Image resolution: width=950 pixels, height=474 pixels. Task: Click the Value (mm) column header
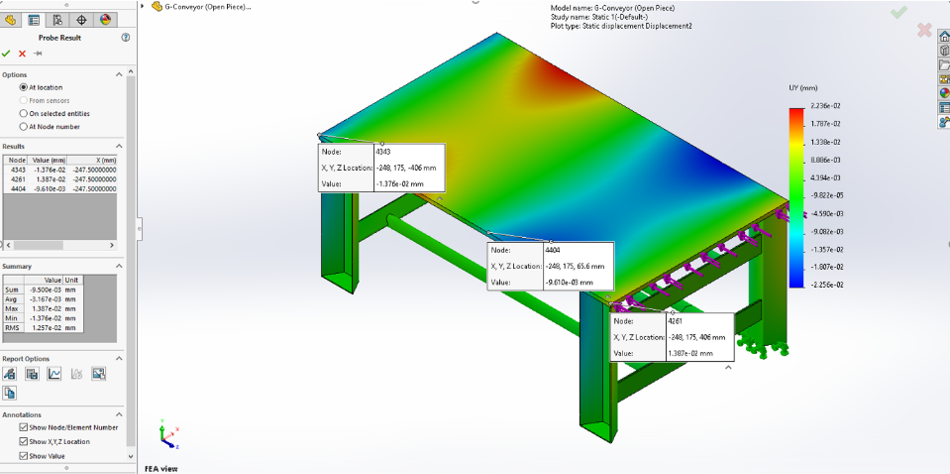(x=48, y=160)
